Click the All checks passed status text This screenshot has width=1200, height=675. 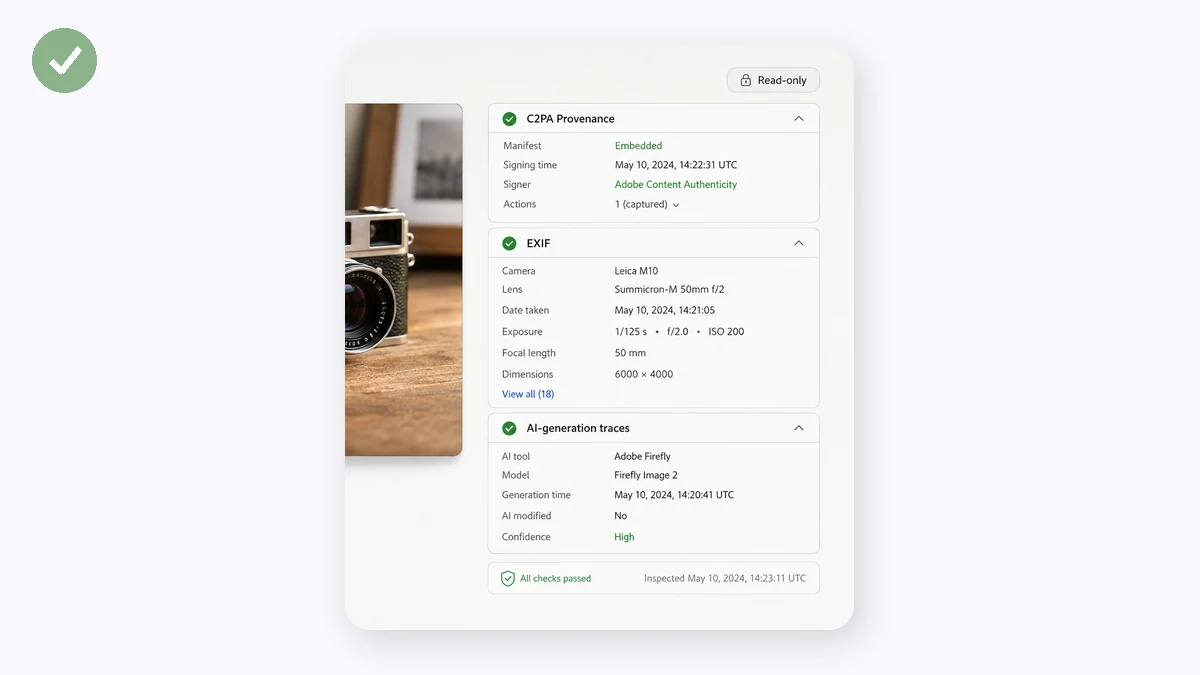(x=555, y=578)
